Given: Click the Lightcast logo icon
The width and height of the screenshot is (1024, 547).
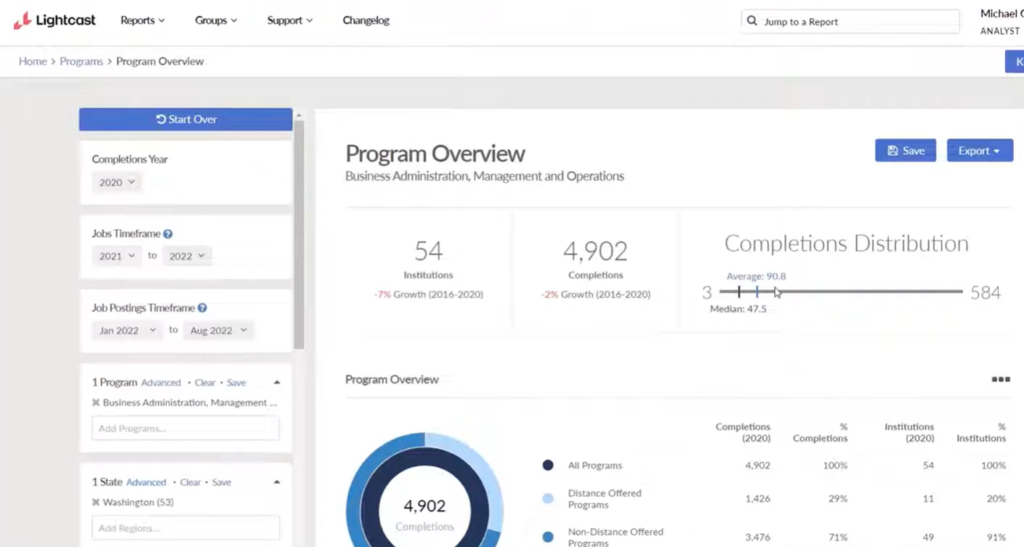Looking at the screenshot, I should click(21, 20).
